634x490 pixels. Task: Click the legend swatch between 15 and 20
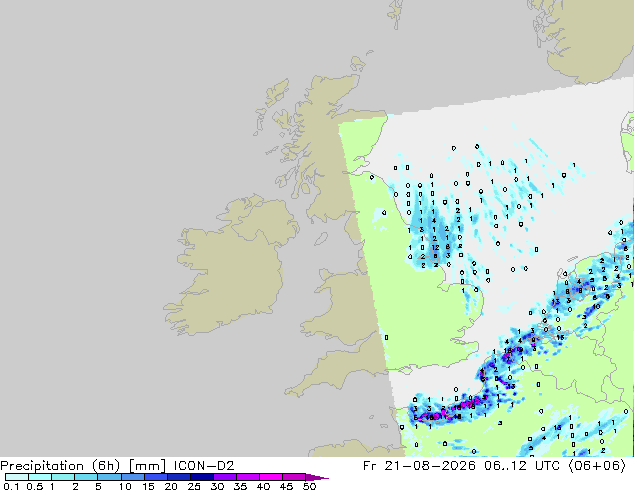155,477
